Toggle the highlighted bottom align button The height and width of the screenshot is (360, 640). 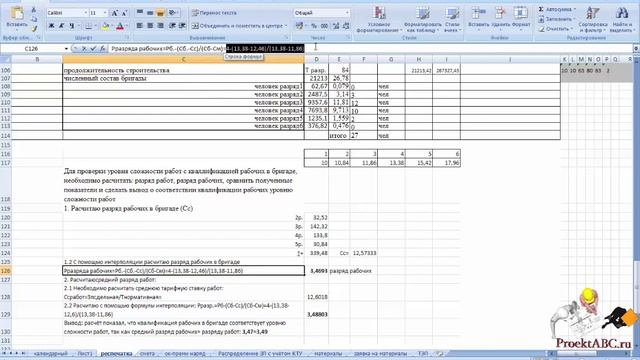point(160,13)
